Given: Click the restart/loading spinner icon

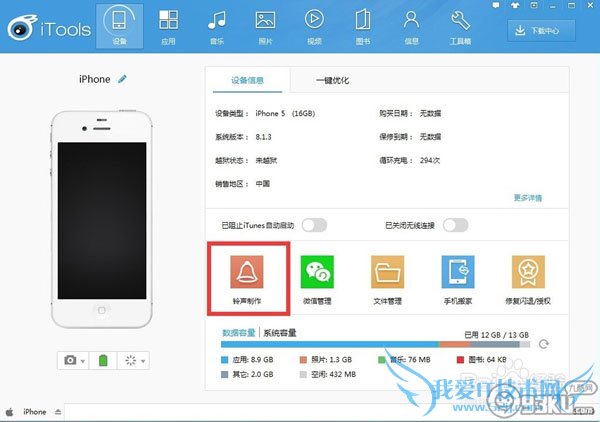Looking at the screenshot, I should tap(130, 360).
